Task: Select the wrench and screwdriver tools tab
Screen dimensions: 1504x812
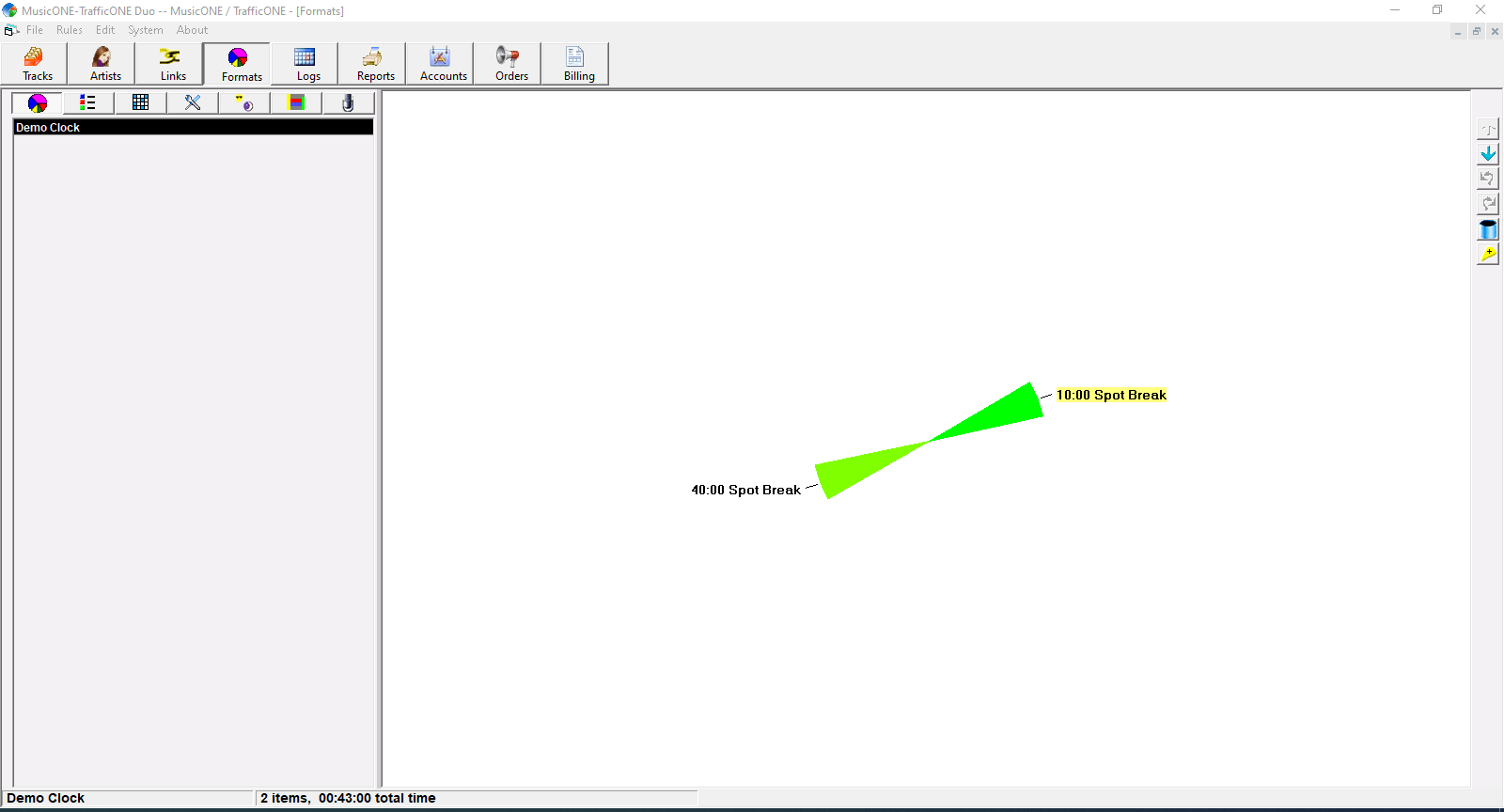Action: click(193, 102)
